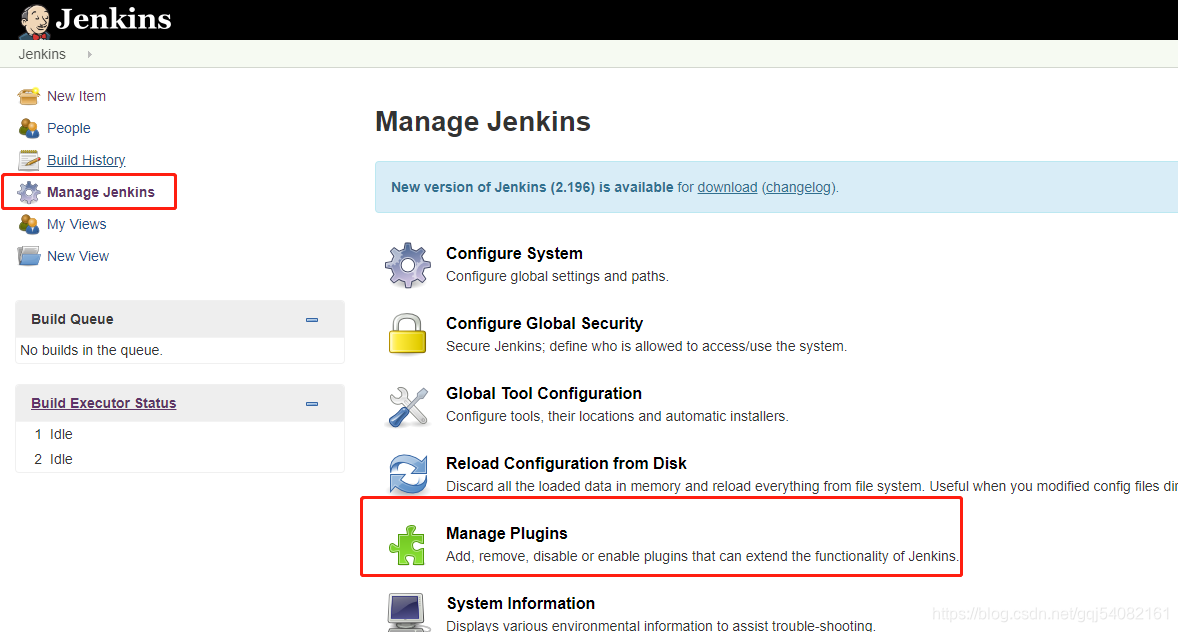Click the System Information monitor icon

coord(408,612)
